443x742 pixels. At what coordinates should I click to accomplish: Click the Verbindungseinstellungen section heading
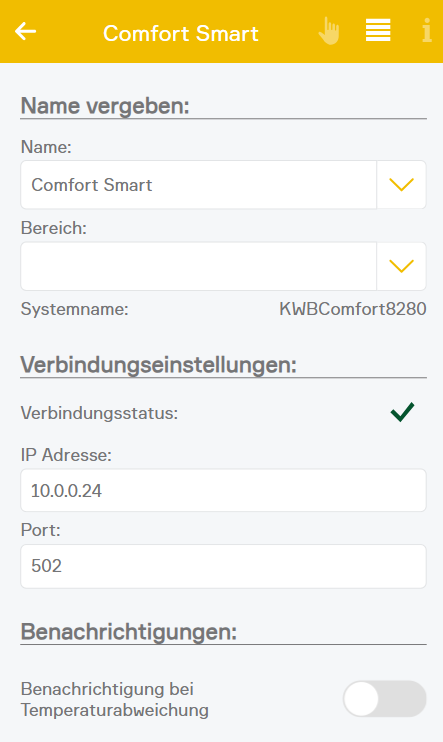pyautogui.click(x=159, y=365)
